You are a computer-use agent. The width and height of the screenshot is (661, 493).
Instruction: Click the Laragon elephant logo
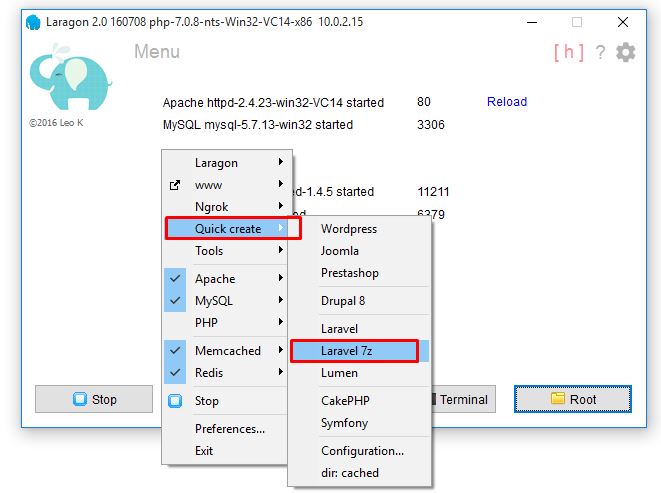coord(70,78)
